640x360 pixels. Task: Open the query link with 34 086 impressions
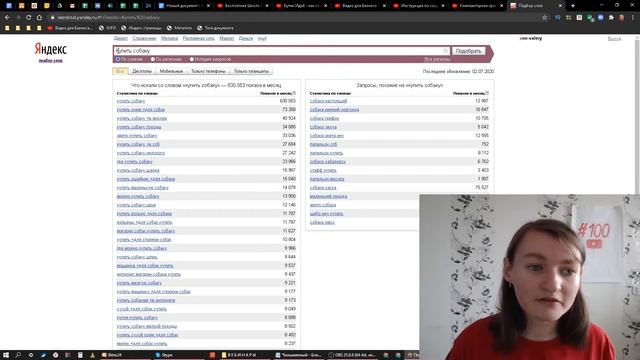point(139,127)
